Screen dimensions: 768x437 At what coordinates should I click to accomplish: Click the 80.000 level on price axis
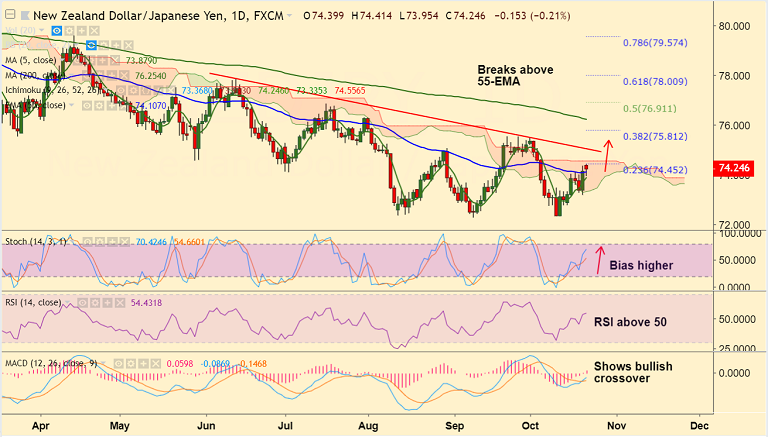click(x=734, y=26)
